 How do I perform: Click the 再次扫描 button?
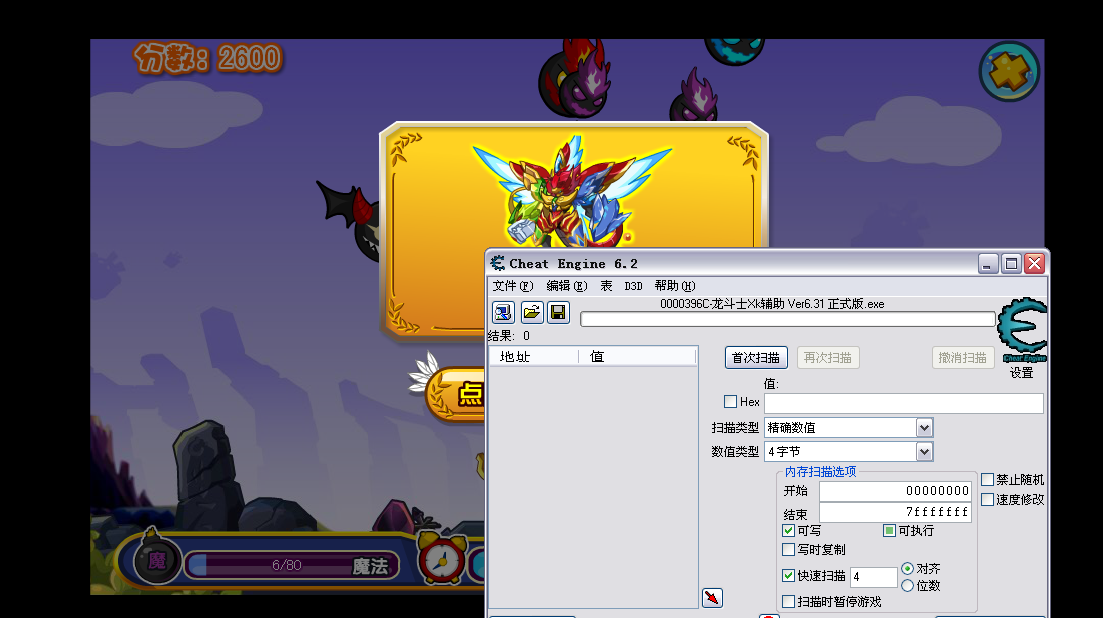pos(828,358)
